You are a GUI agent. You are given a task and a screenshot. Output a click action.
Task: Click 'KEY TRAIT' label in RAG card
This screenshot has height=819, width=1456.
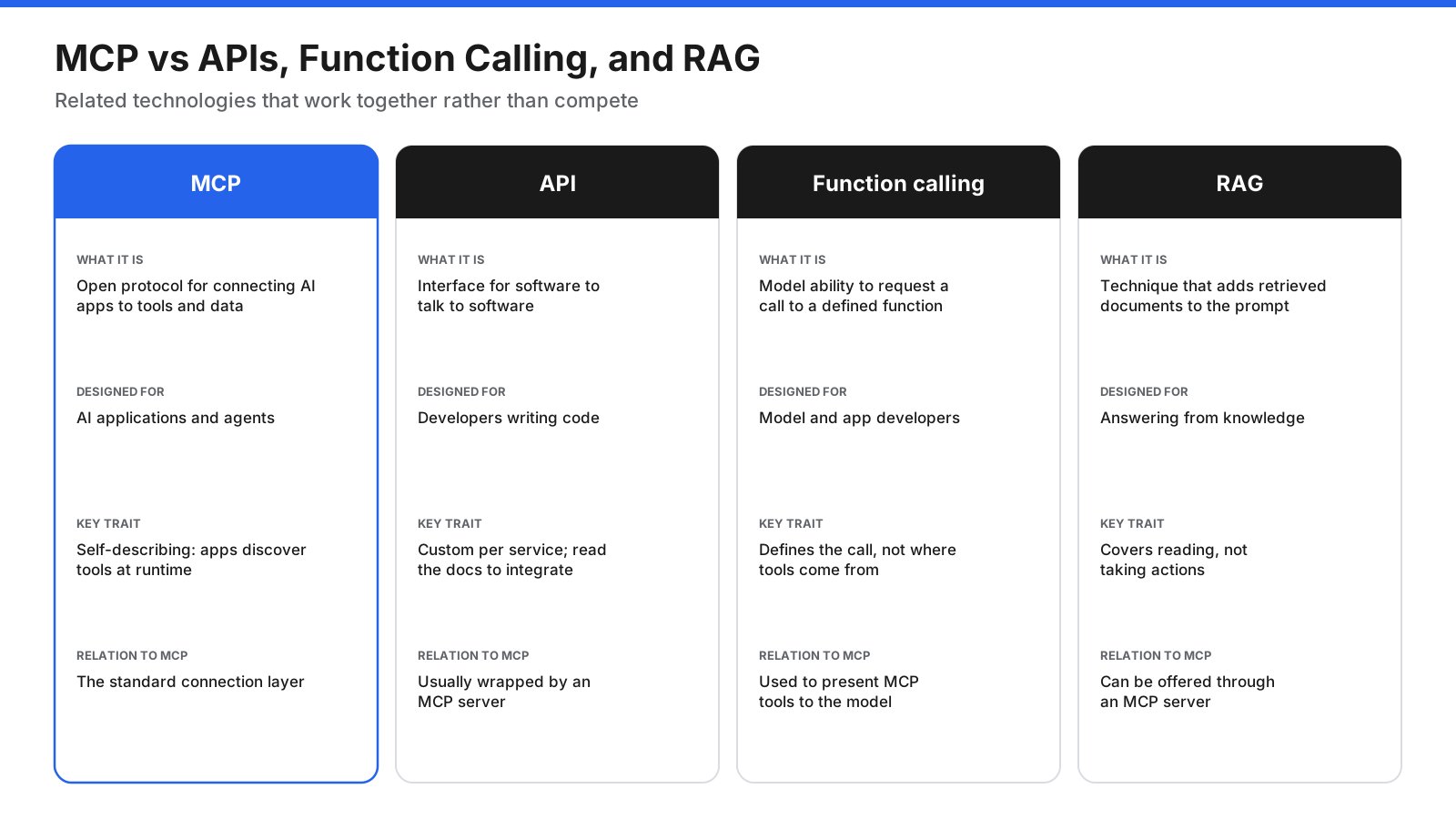coord(1132,523)
